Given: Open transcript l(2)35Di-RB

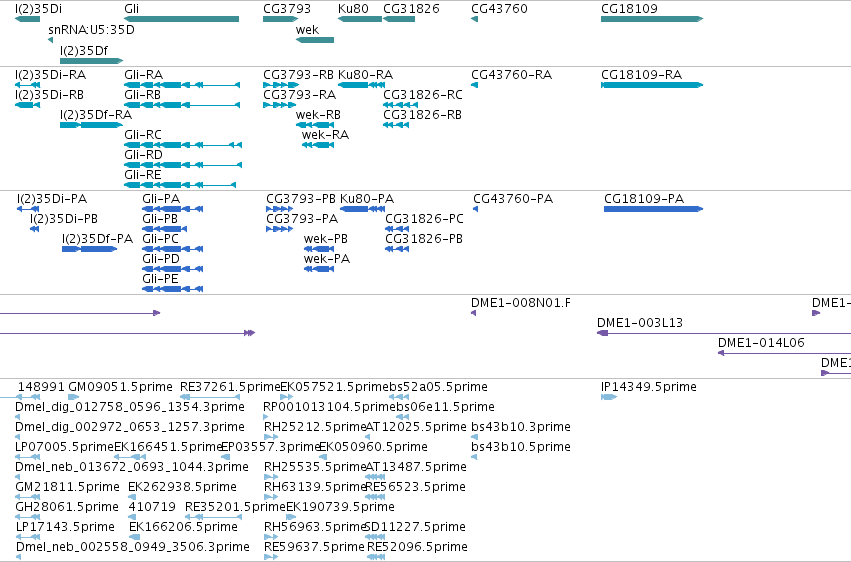Looking at the screenshot, I should 27,105.
